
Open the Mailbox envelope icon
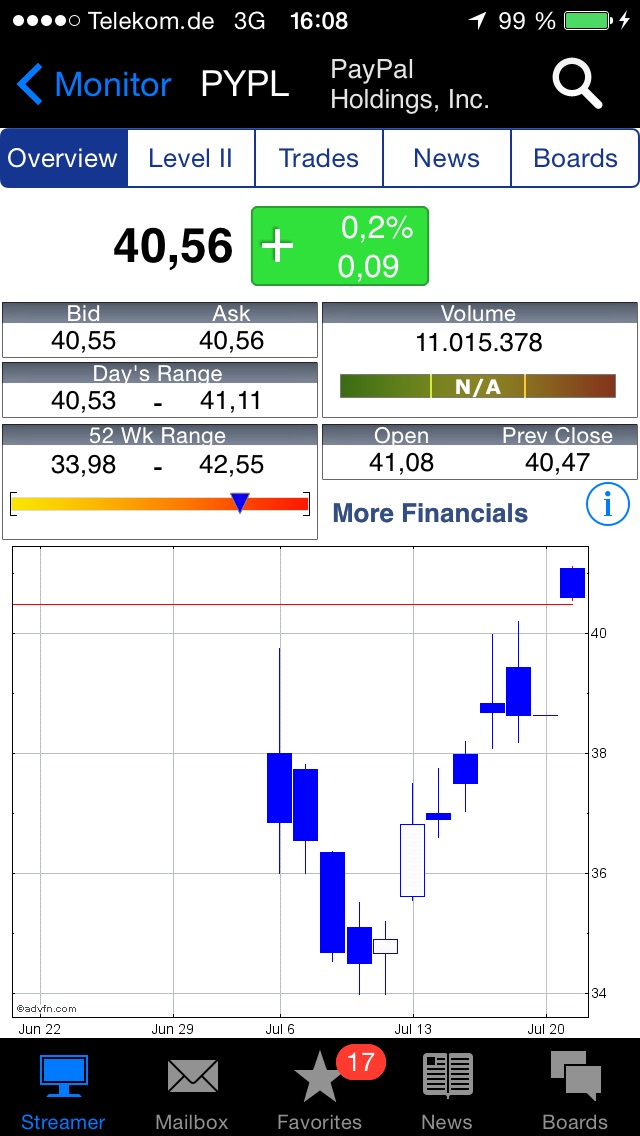pyautogui.click(x=192, y=1078)
